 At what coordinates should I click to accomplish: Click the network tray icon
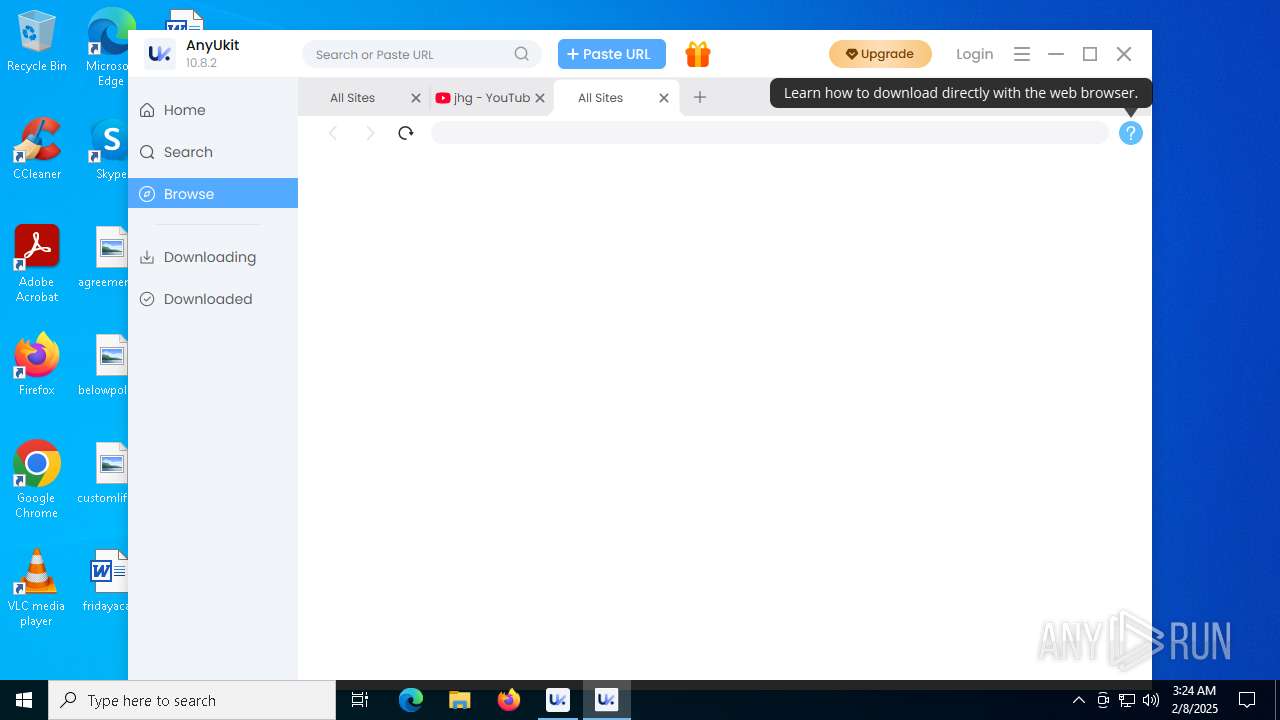(1127, 700)
